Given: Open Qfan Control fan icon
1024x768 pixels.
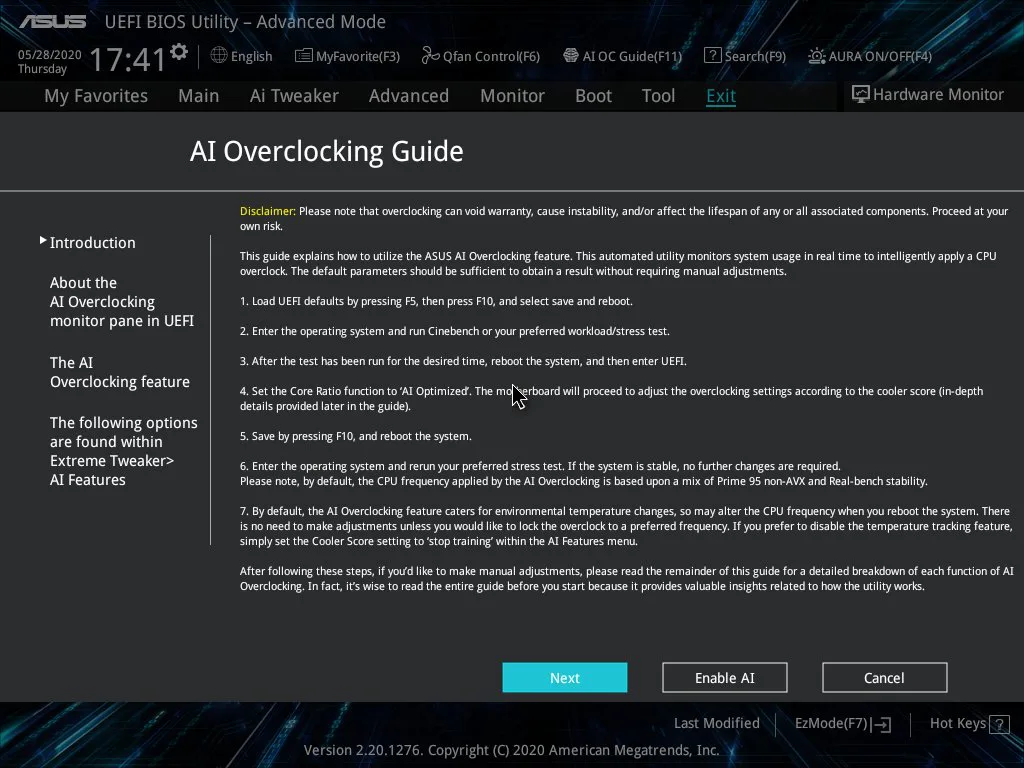Looking at the screenshot, I should pyautogui.click(x=431, y=56).
